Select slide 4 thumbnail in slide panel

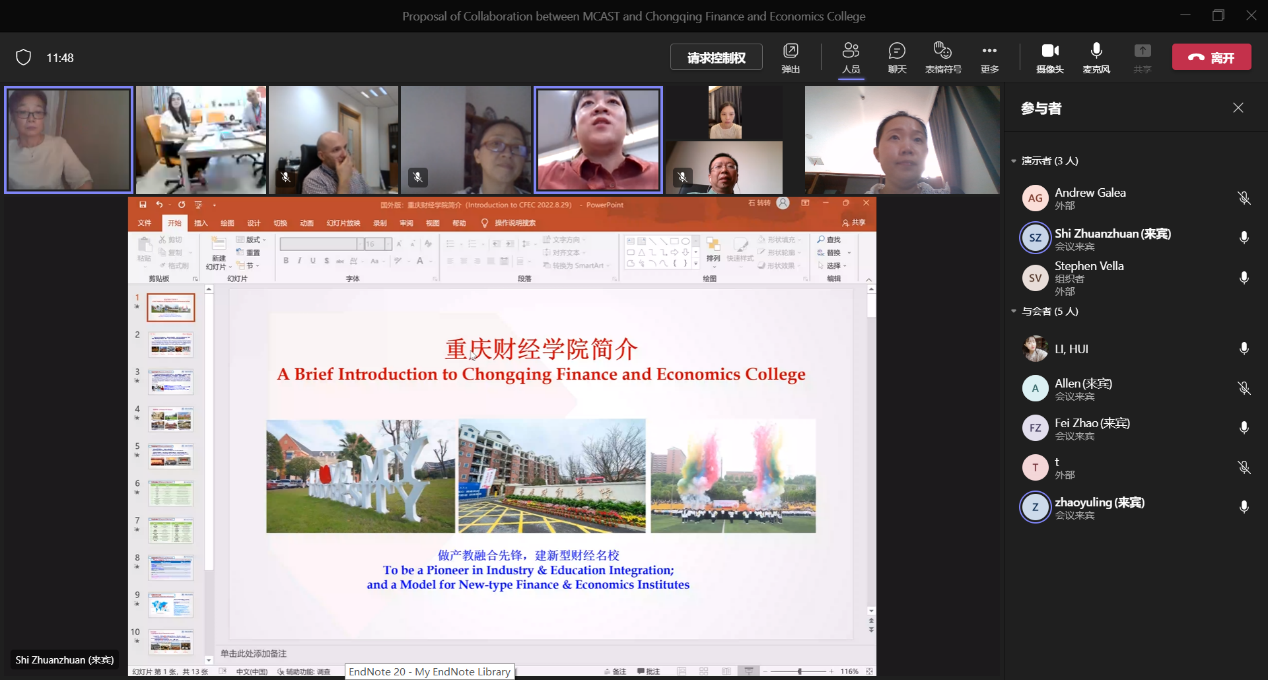171,418
